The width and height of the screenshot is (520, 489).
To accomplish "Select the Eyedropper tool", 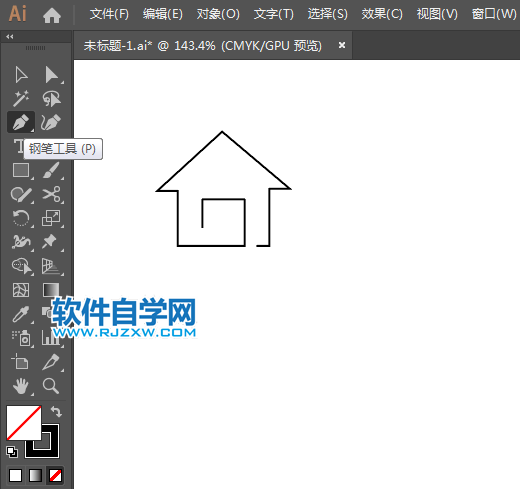I will tap(21, 314).
